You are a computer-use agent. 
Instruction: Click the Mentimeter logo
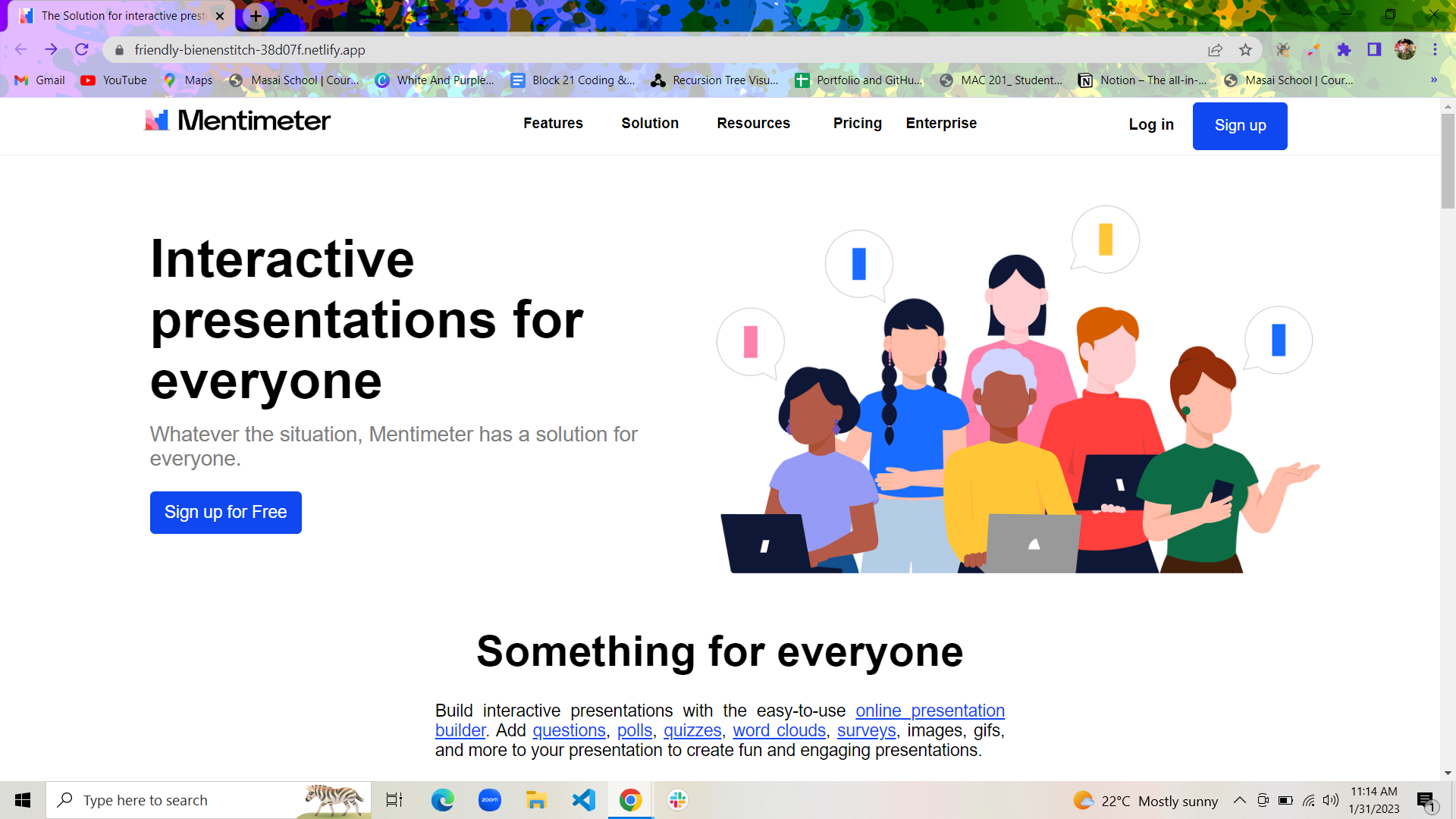[237, 121]
